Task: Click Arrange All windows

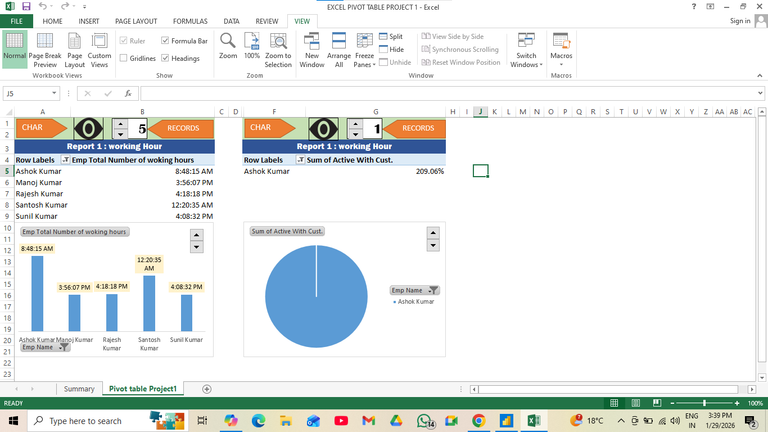Action: point(338,50)
